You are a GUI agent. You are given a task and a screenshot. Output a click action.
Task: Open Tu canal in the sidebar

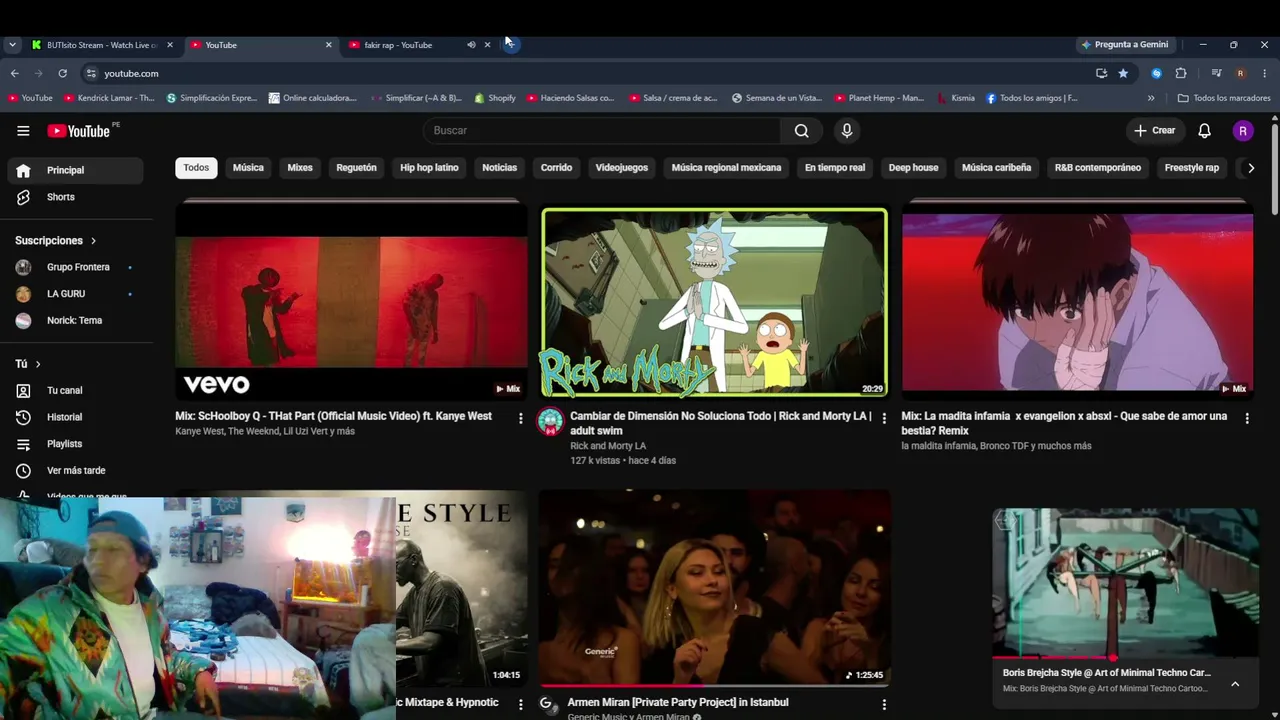[75, 390]
